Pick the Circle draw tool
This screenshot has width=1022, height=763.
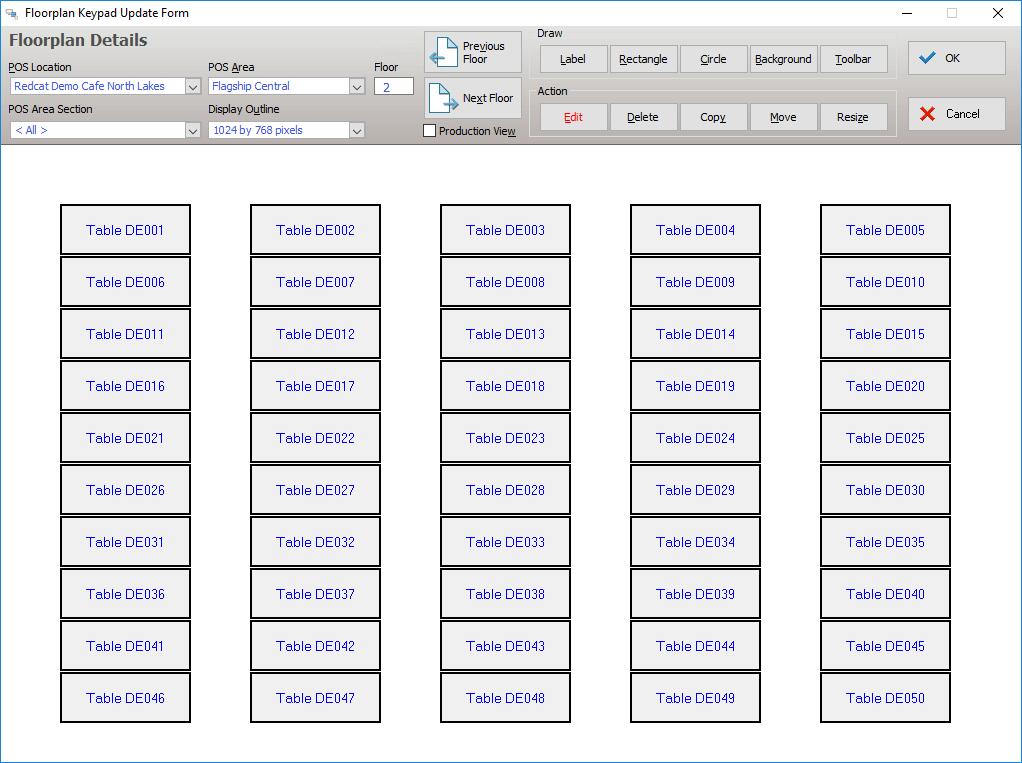pos(713,59)
